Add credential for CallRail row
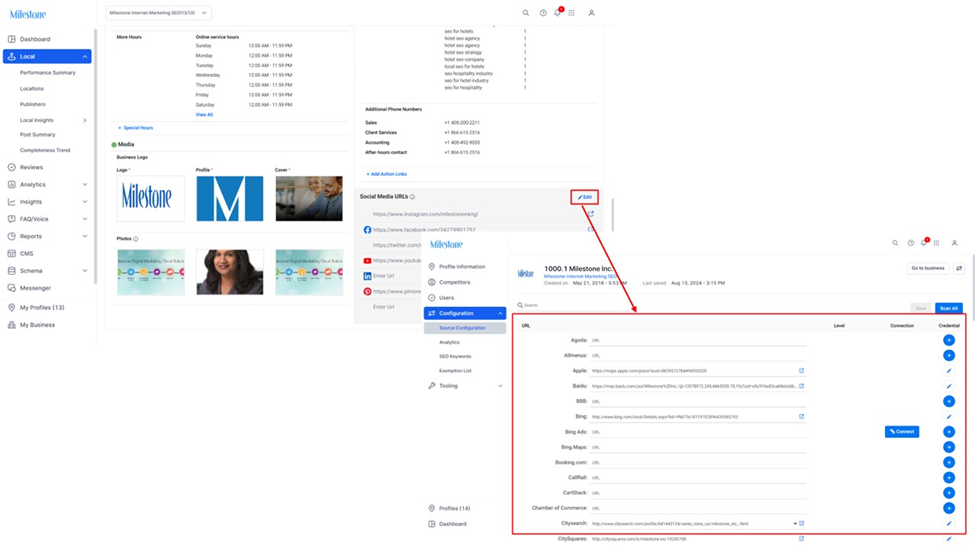 point(949,478)
